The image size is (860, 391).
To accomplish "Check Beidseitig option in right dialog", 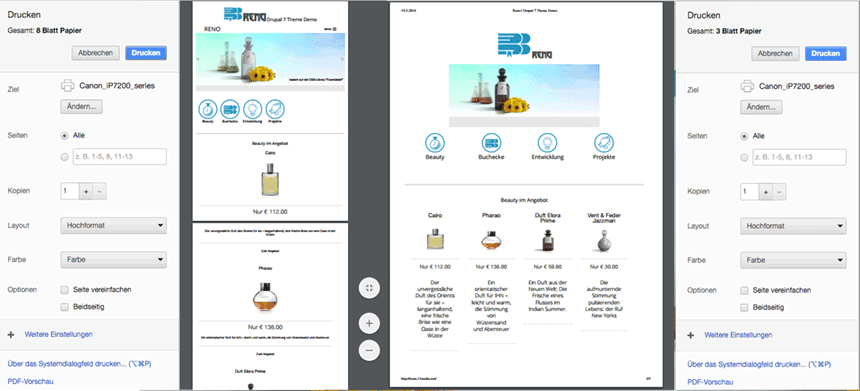I will [x=744, y=307].
